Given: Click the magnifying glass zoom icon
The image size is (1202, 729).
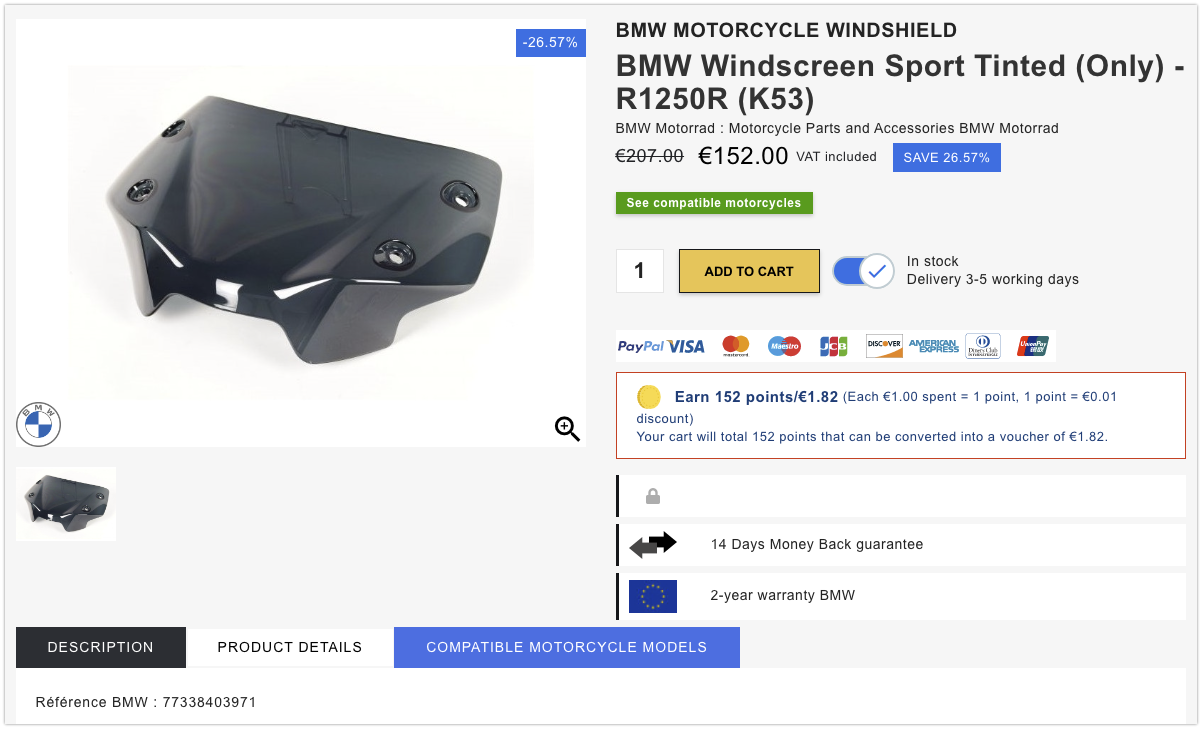Looking at the screenshot, I should pyautogui.click(x=567, y=429).
